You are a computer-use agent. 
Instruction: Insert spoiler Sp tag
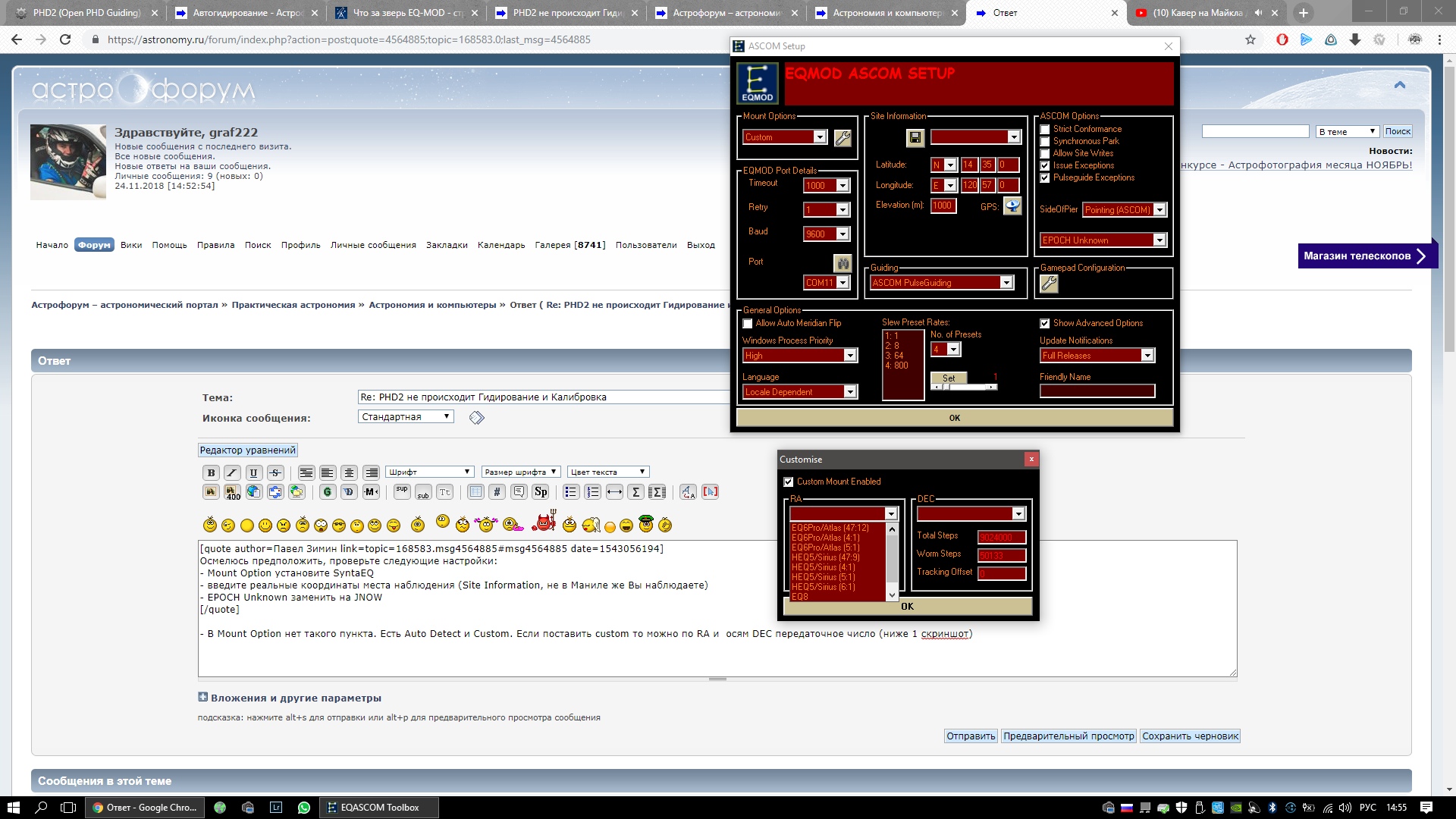pyautogui.click(x=541, y=491)
